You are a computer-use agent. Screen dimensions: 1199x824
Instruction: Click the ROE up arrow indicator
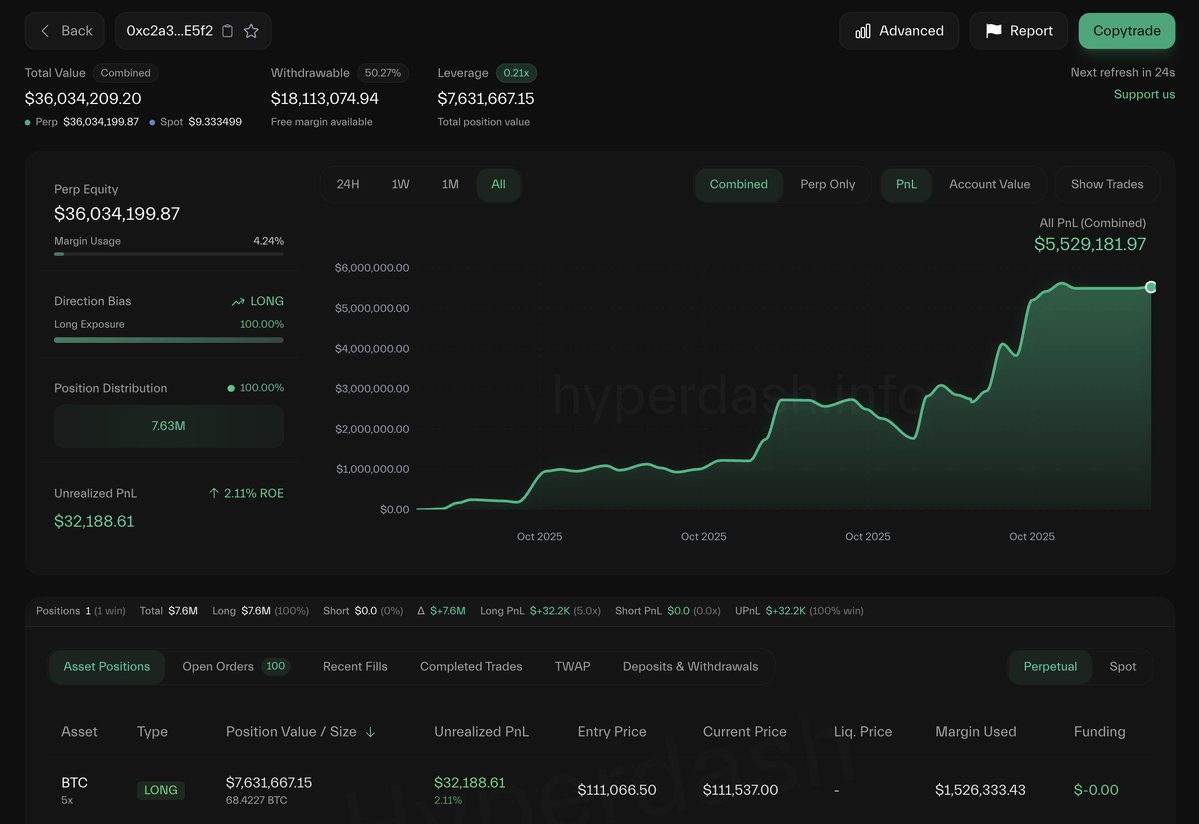coord(214,493)
